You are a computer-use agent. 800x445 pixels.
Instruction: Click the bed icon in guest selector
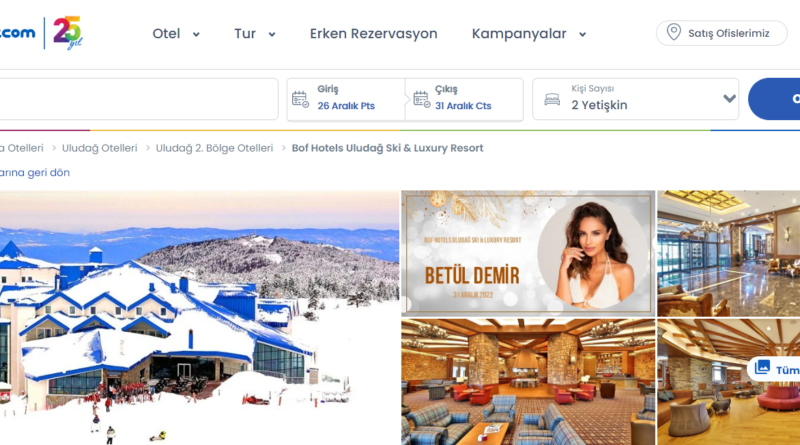(552, 100)
